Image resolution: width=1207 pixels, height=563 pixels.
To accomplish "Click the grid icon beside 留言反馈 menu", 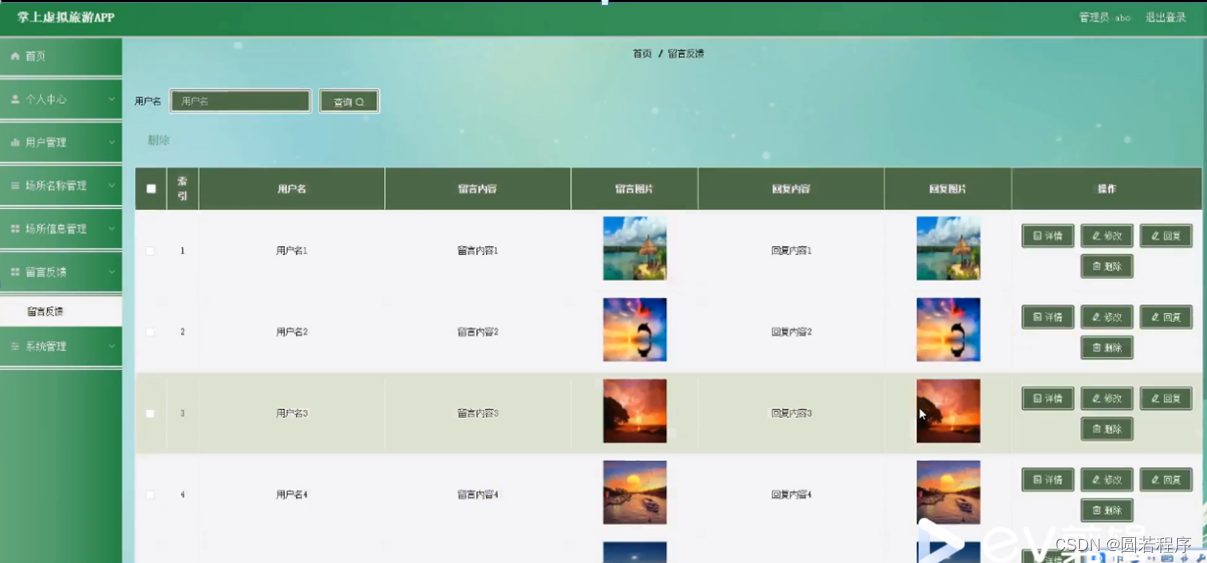I will click(x=15, y=271).
